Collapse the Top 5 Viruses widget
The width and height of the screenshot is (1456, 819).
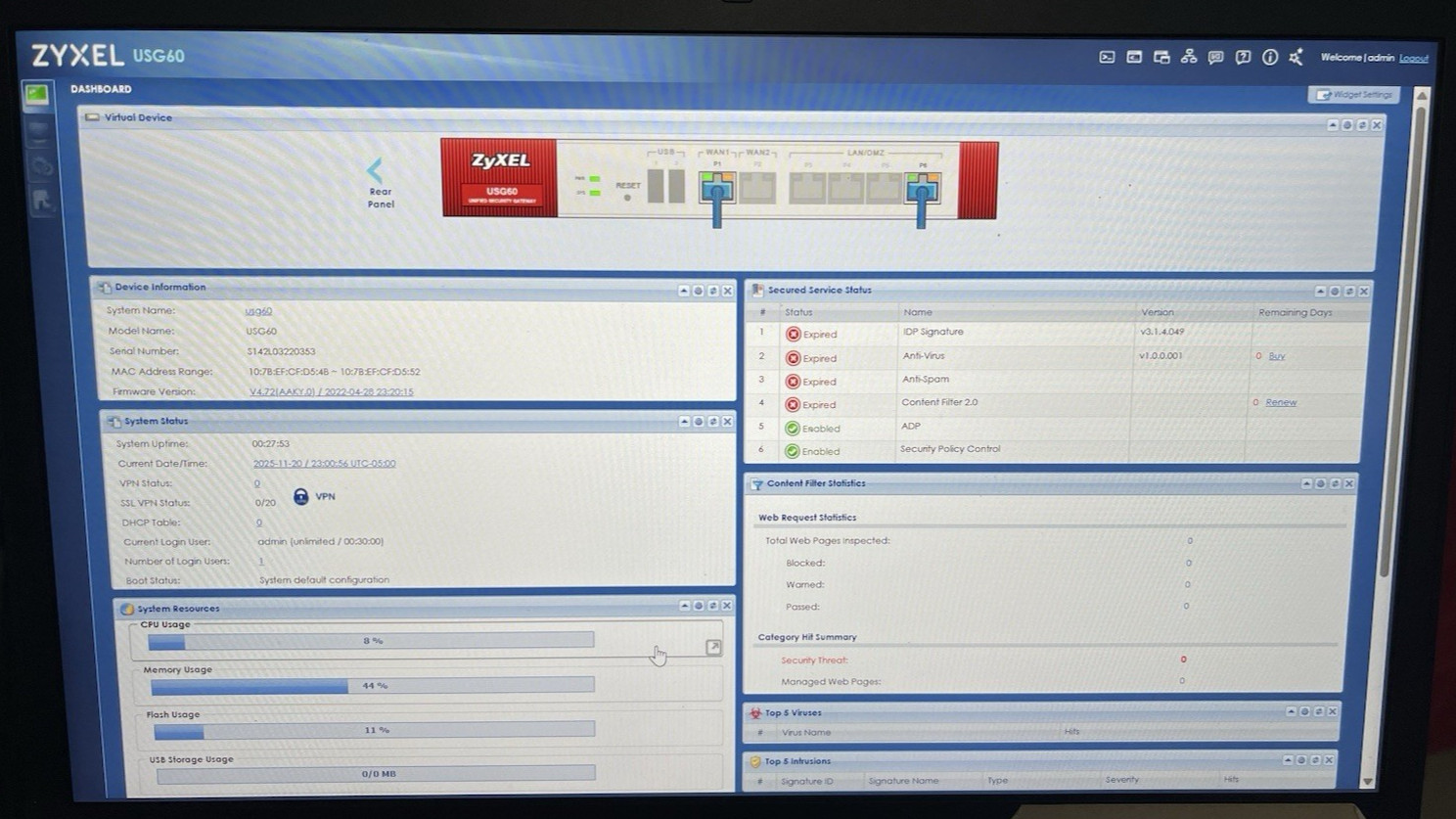click(1291, 711)
